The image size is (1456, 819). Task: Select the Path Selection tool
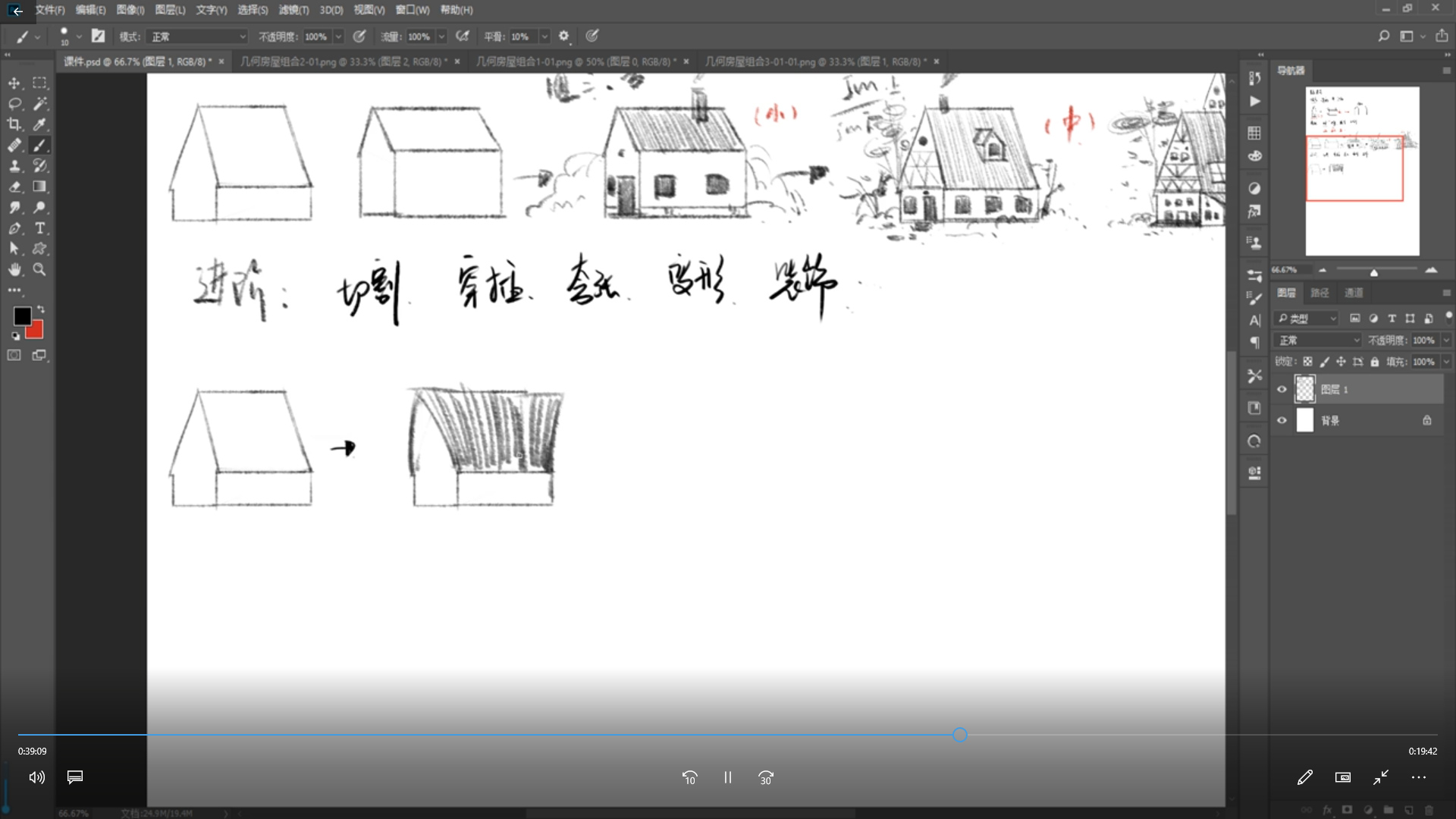pos(14,248)
